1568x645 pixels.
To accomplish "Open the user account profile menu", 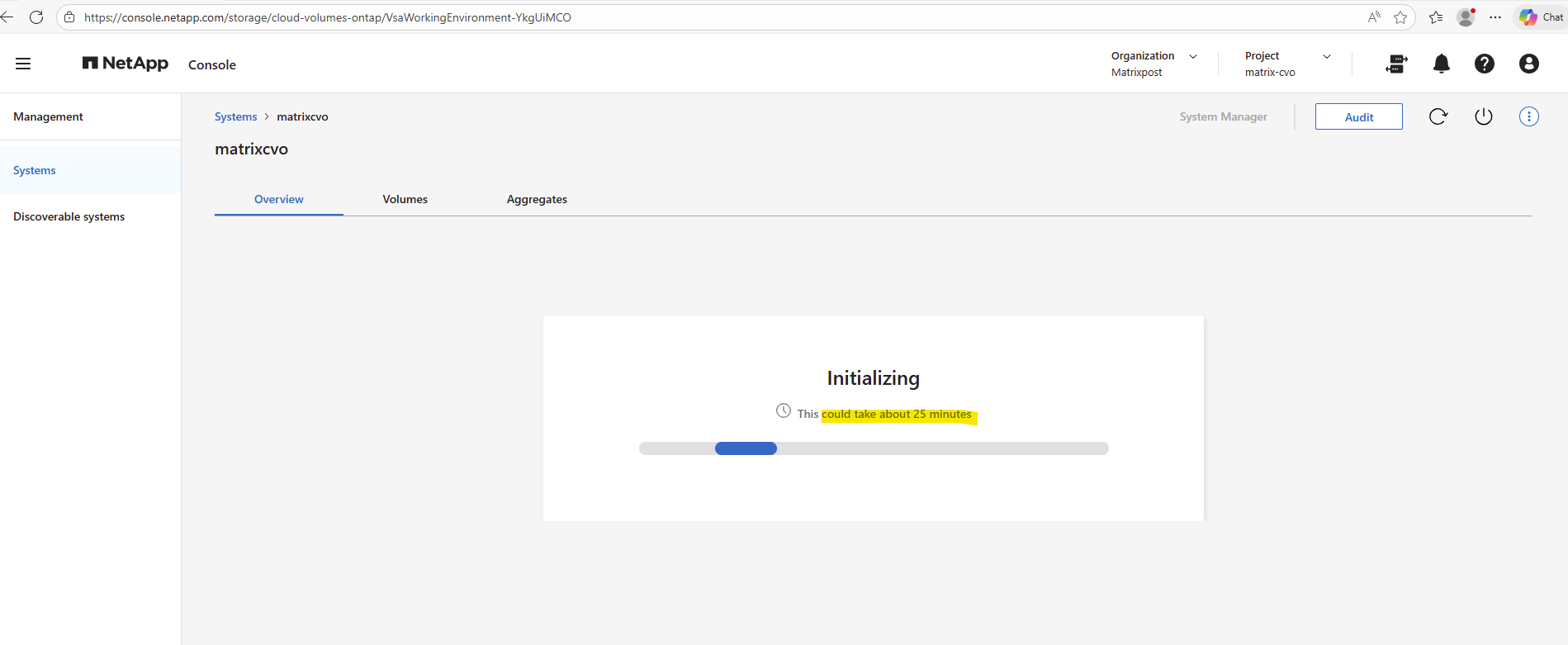I will point(1529,64).
